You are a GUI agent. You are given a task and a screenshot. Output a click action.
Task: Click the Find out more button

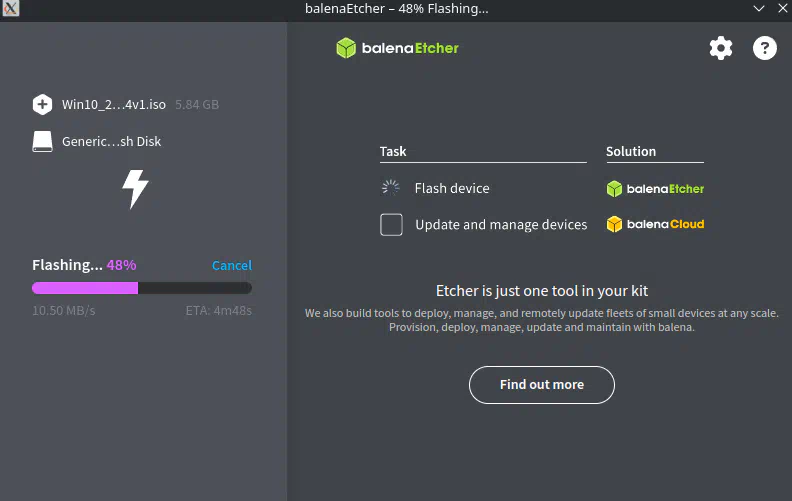pyautogui.click(x=541, y=385)
